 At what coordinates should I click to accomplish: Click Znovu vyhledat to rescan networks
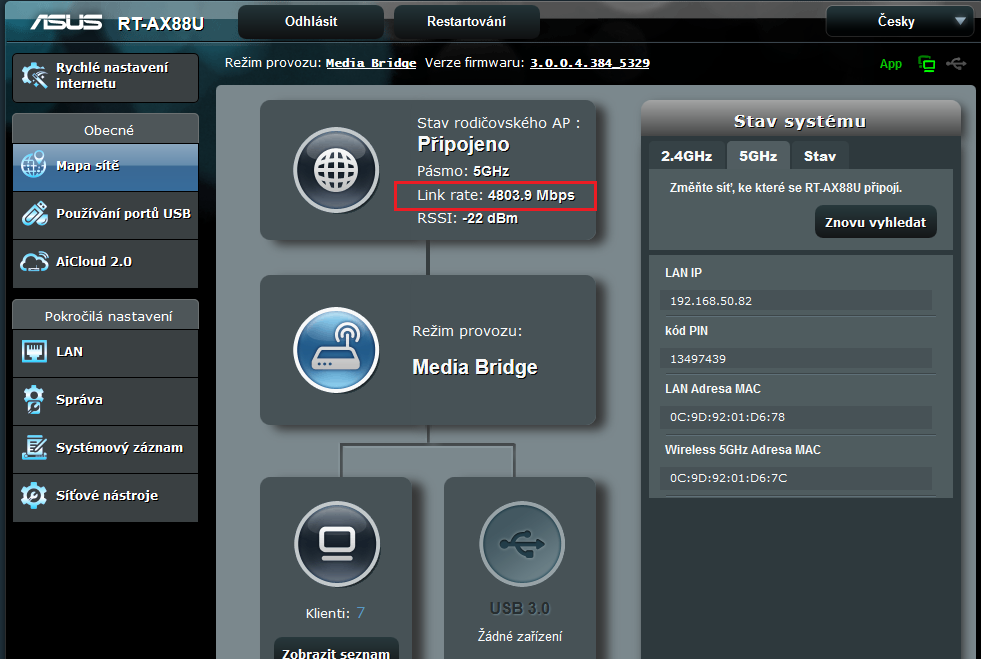tap(875, 222)
